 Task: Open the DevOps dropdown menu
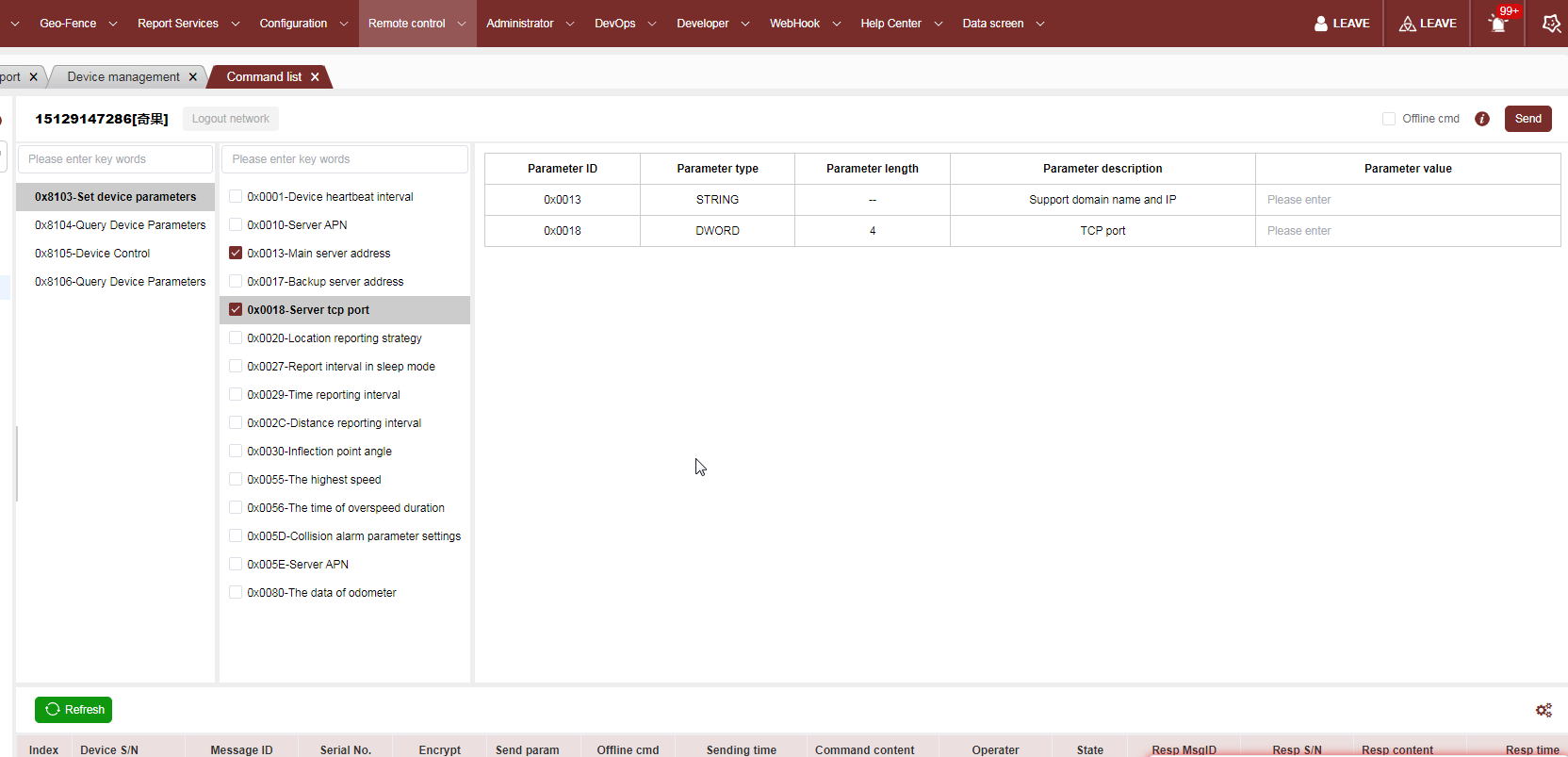(624, 24)
